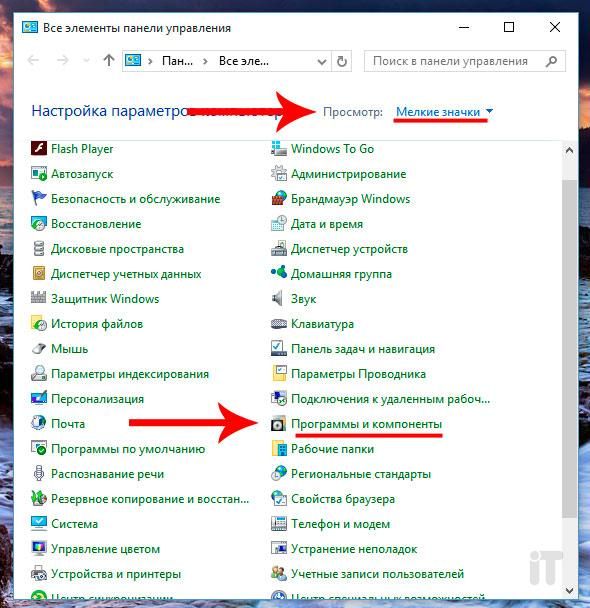Click the Автозапуск icon

39,174
